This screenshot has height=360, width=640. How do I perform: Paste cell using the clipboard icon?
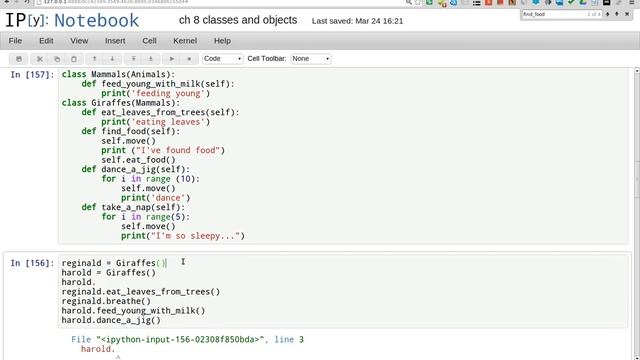[74, 59]
